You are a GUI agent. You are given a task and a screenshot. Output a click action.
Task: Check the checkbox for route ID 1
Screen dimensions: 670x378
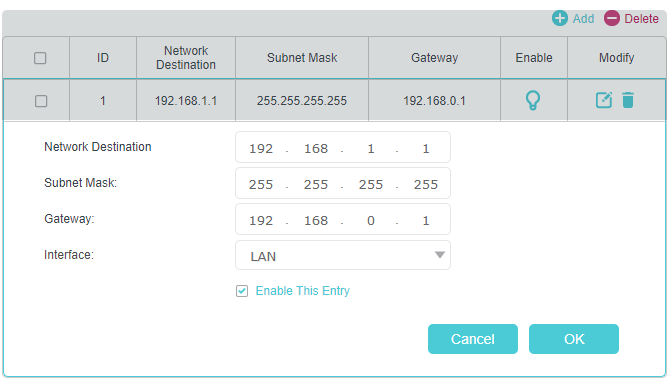point(41,101)
